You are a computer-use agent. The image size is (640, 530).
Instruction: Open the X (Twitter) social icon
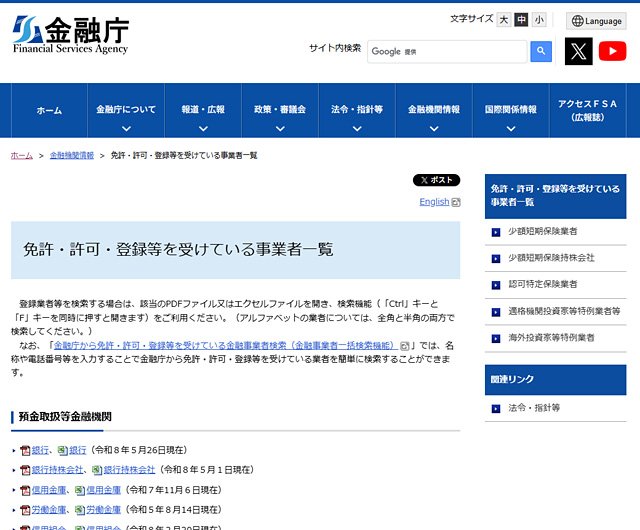(x=578, y=51)
